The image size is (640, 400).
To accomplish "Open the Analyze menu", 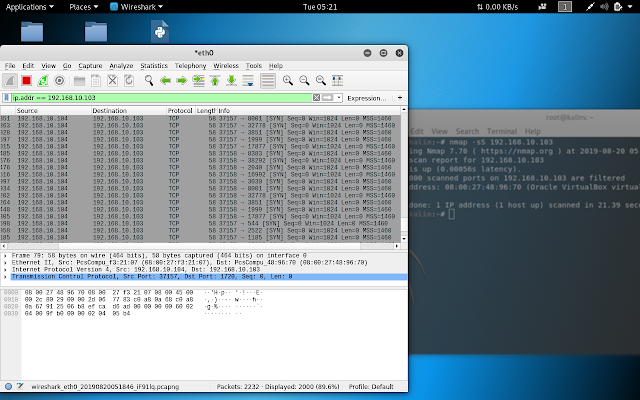I will 121,66.
